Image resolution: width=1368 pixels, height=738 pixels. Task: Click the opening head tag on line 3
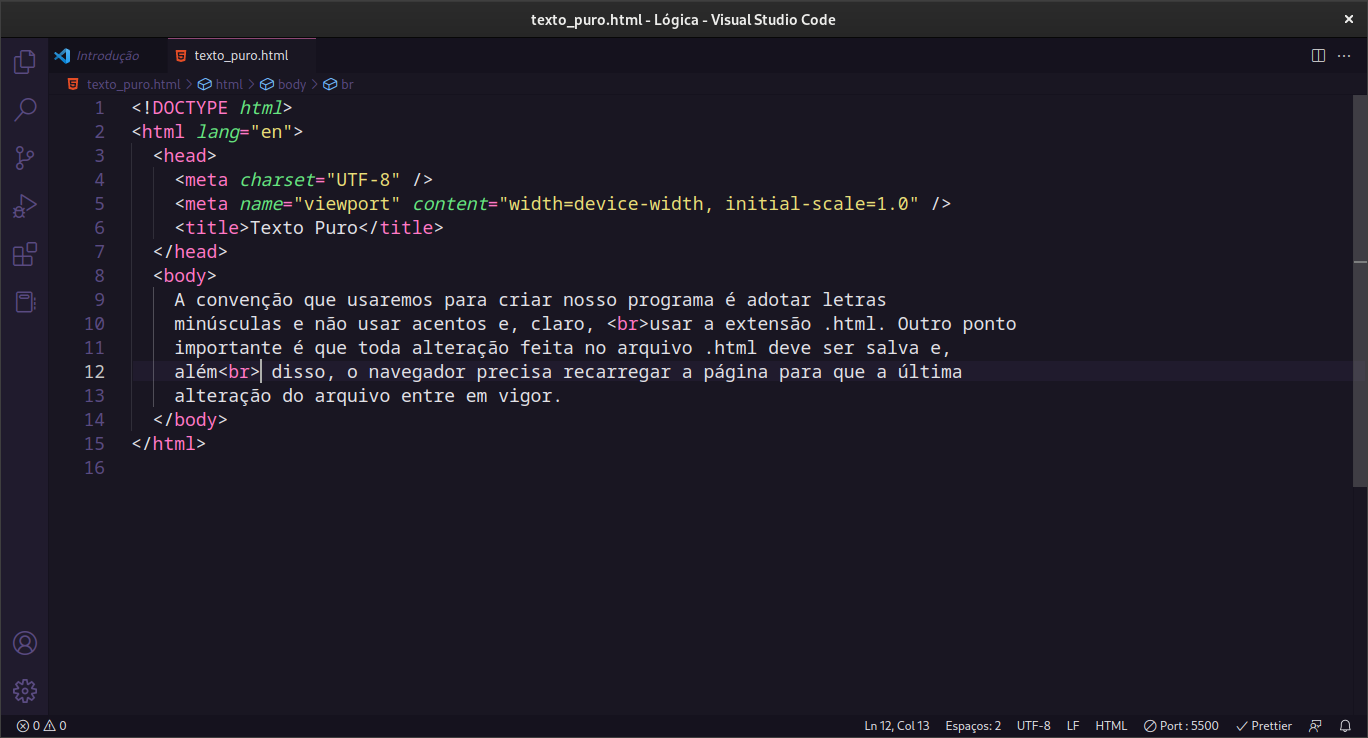coord(185,156)
